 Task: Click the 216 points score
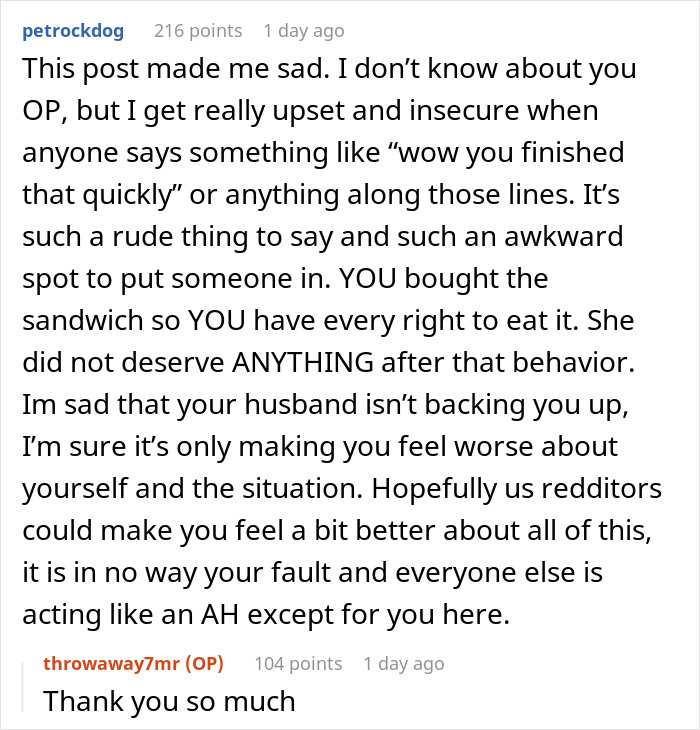tap(198, 31)
